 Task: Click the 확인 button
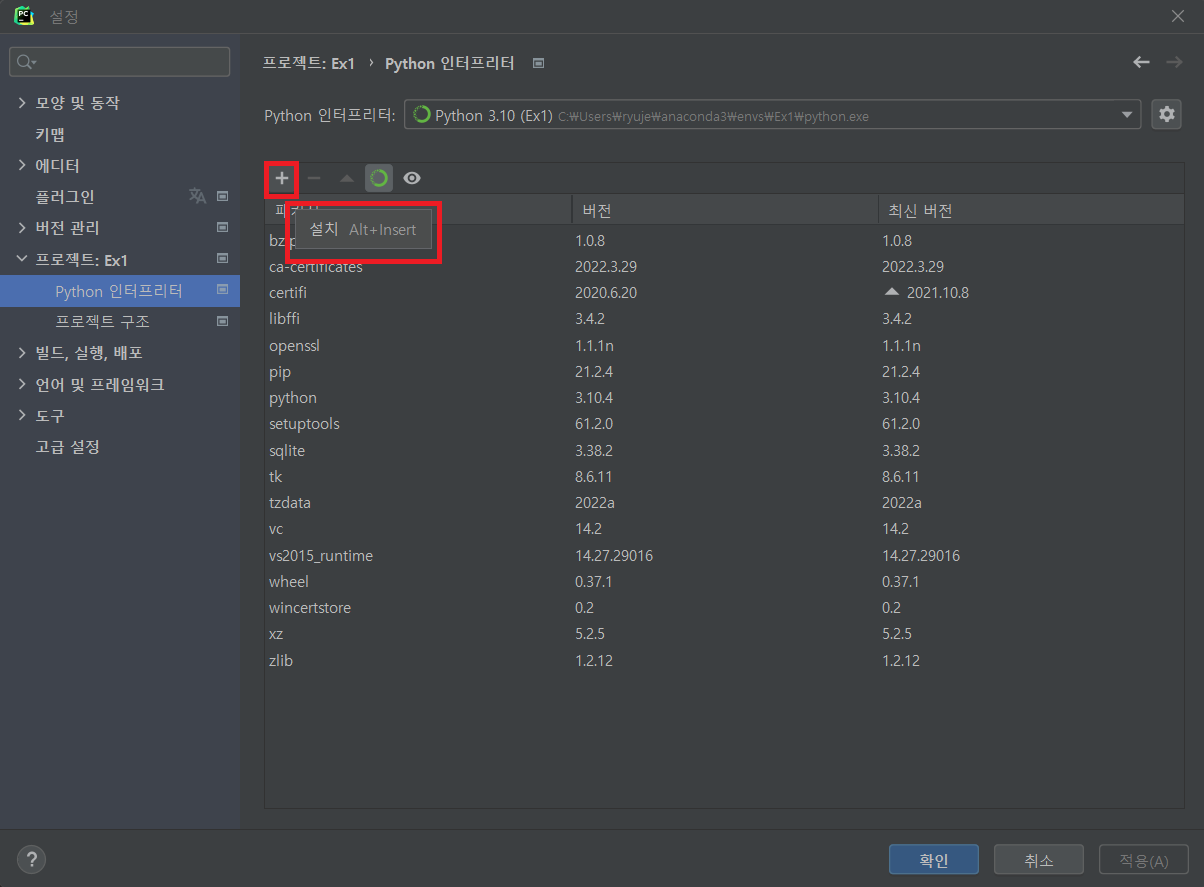pos(934,860)
